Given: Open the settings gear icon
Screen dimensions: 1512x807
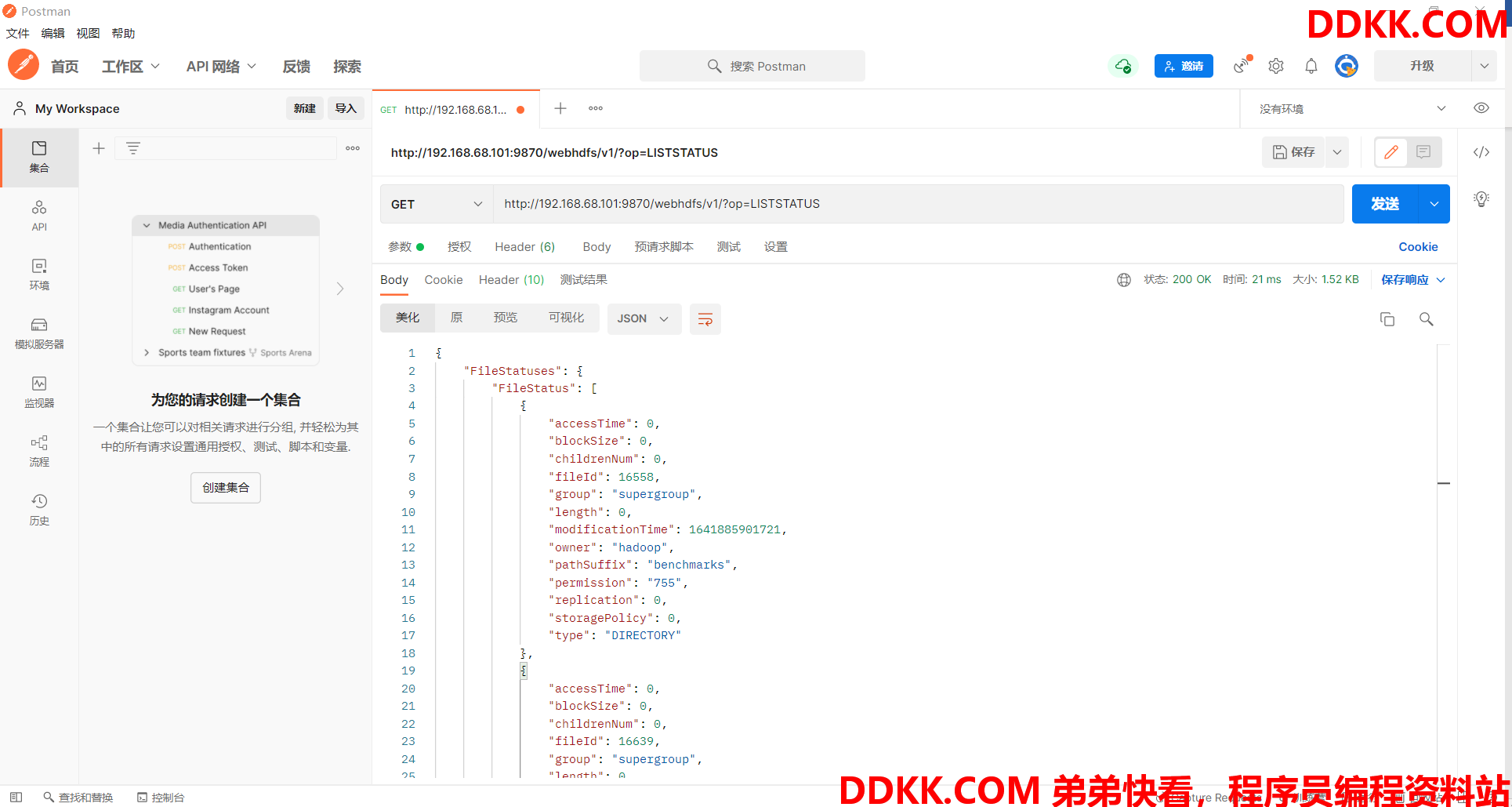Looking at the screenshot, I should [x=1276, y=66].
